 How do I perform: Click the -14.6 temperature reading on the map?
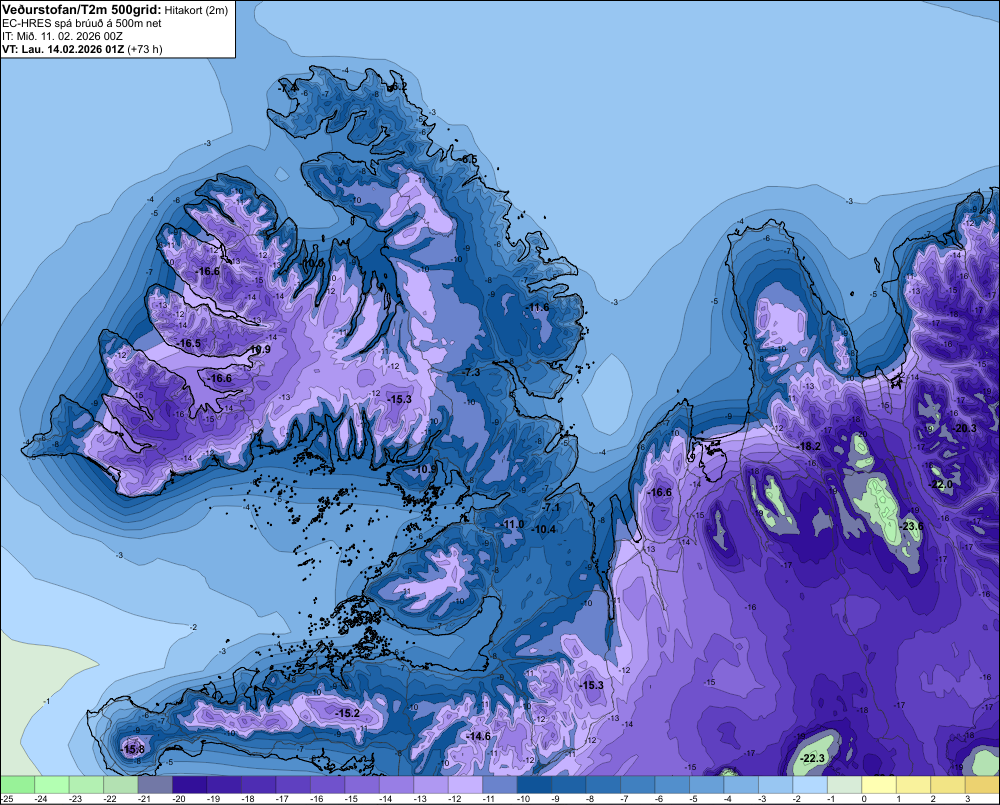tap(478, 736)
